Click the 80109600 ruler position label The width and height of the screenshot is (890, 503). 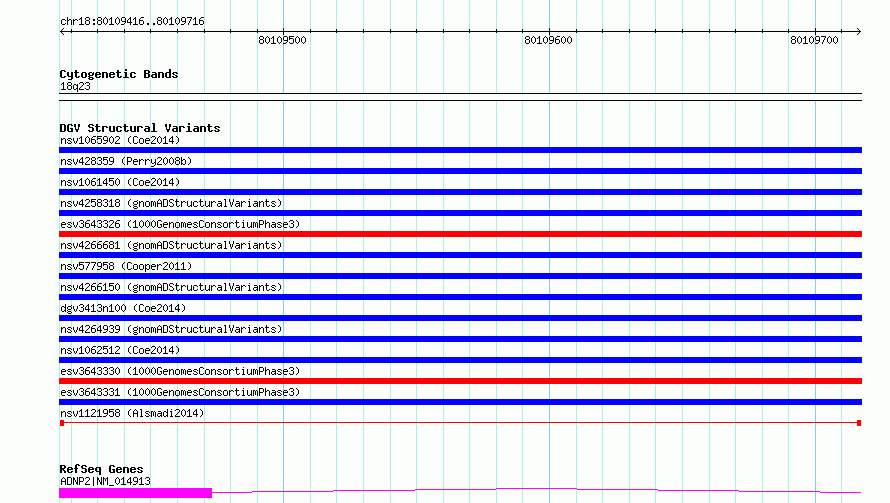[x=548, y=40]
